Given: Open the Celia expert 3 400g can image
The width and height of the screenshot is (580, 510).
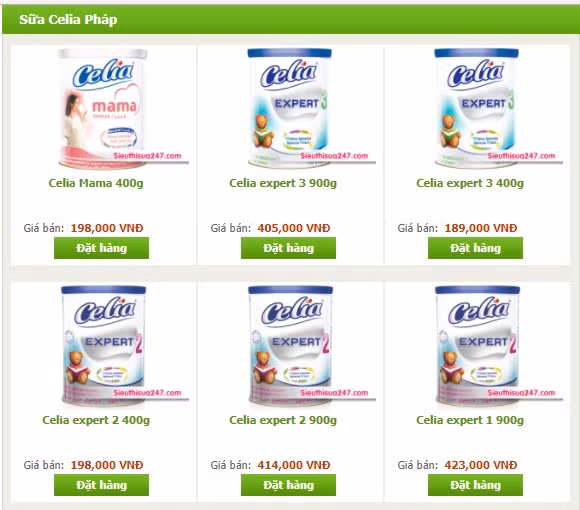Looking at the screenshot, I should pyautogui.click(x=476, y=108).
